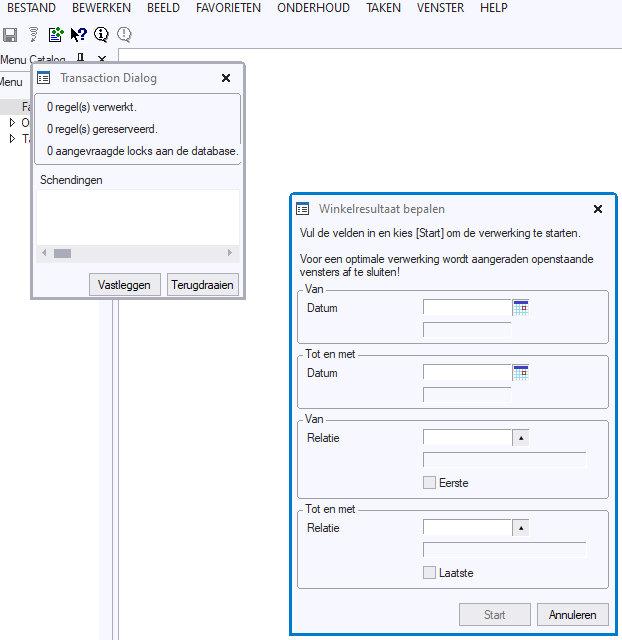622x640 pixels.
Task: Click the Tot en met Relatie input field
Action: tap(467, 528)
